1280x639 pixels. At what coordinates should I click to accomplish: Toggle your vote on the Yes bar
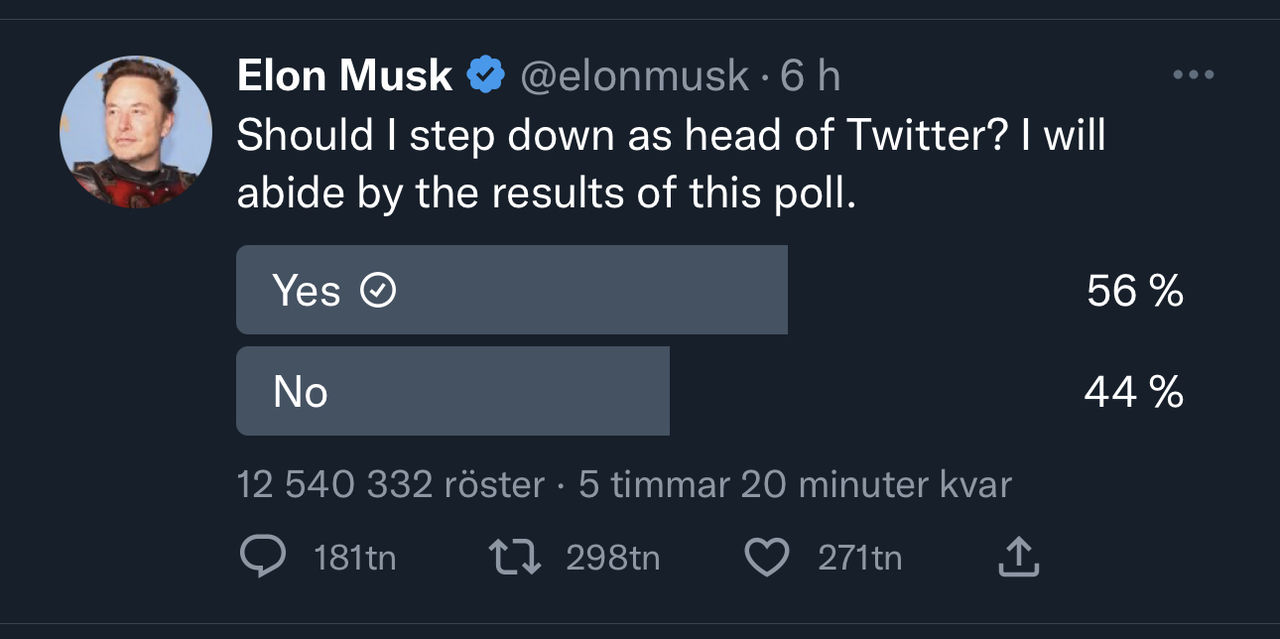coord(511,290)
